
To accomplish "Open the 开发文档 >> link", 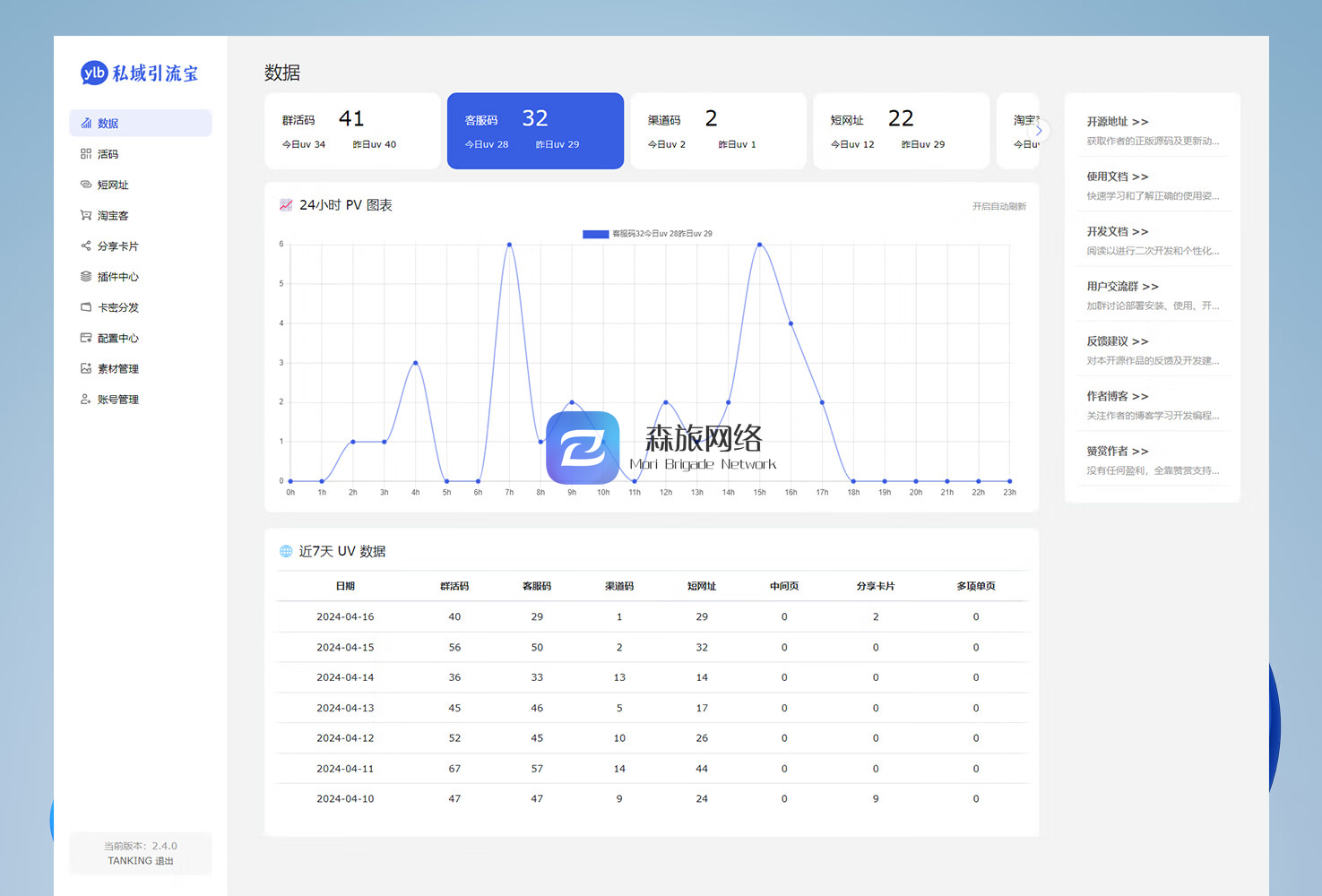I will (1117, 231).
